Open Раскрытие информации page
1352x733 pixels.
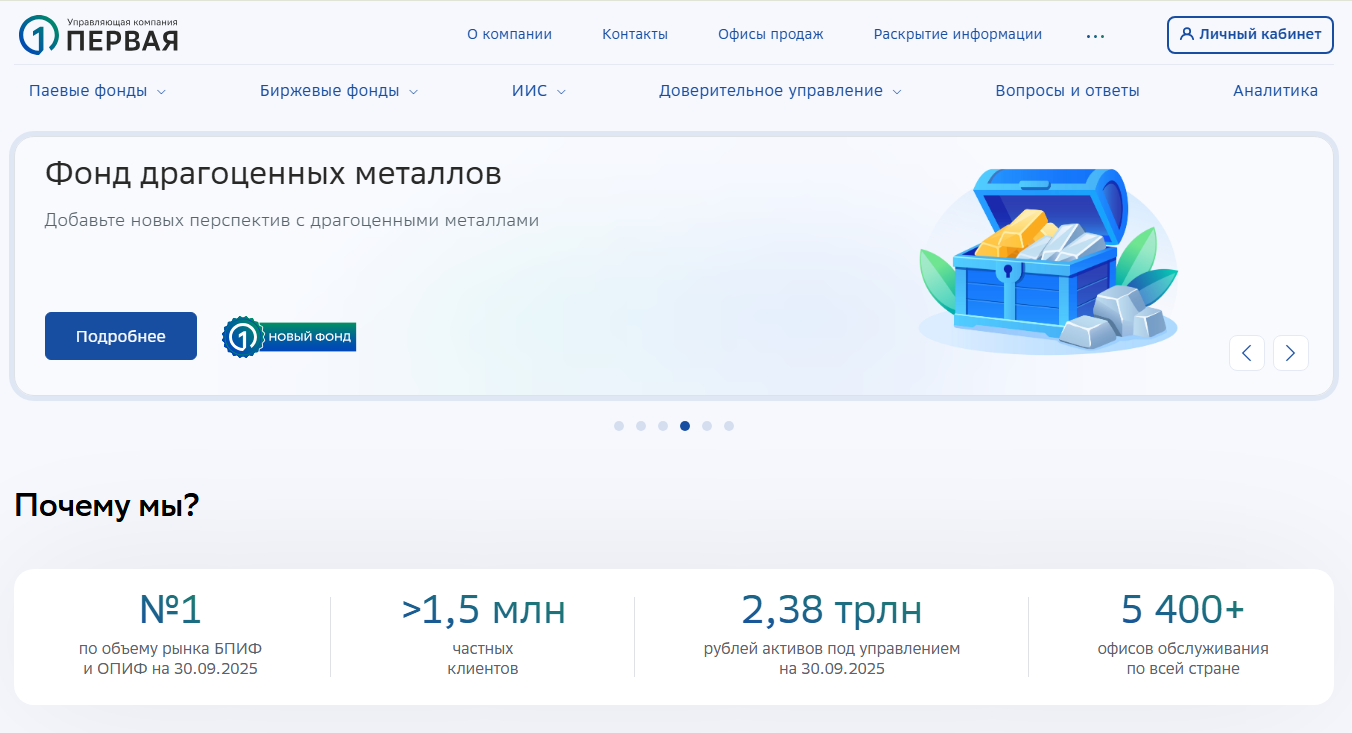(x=957, y=34)
